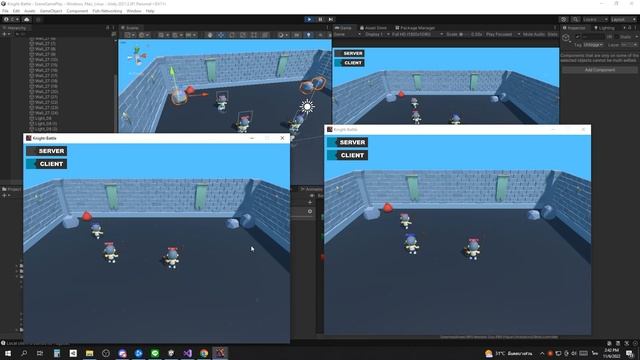The width and height of the screenshot is (640, 360).
Task: Click SERVER button in right Knight Battle window
Action: click(347, 142)
